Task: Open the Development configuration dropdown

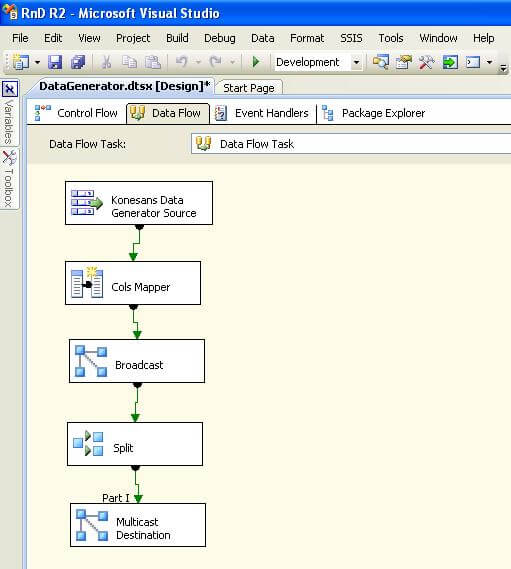Action: point(318,62)
